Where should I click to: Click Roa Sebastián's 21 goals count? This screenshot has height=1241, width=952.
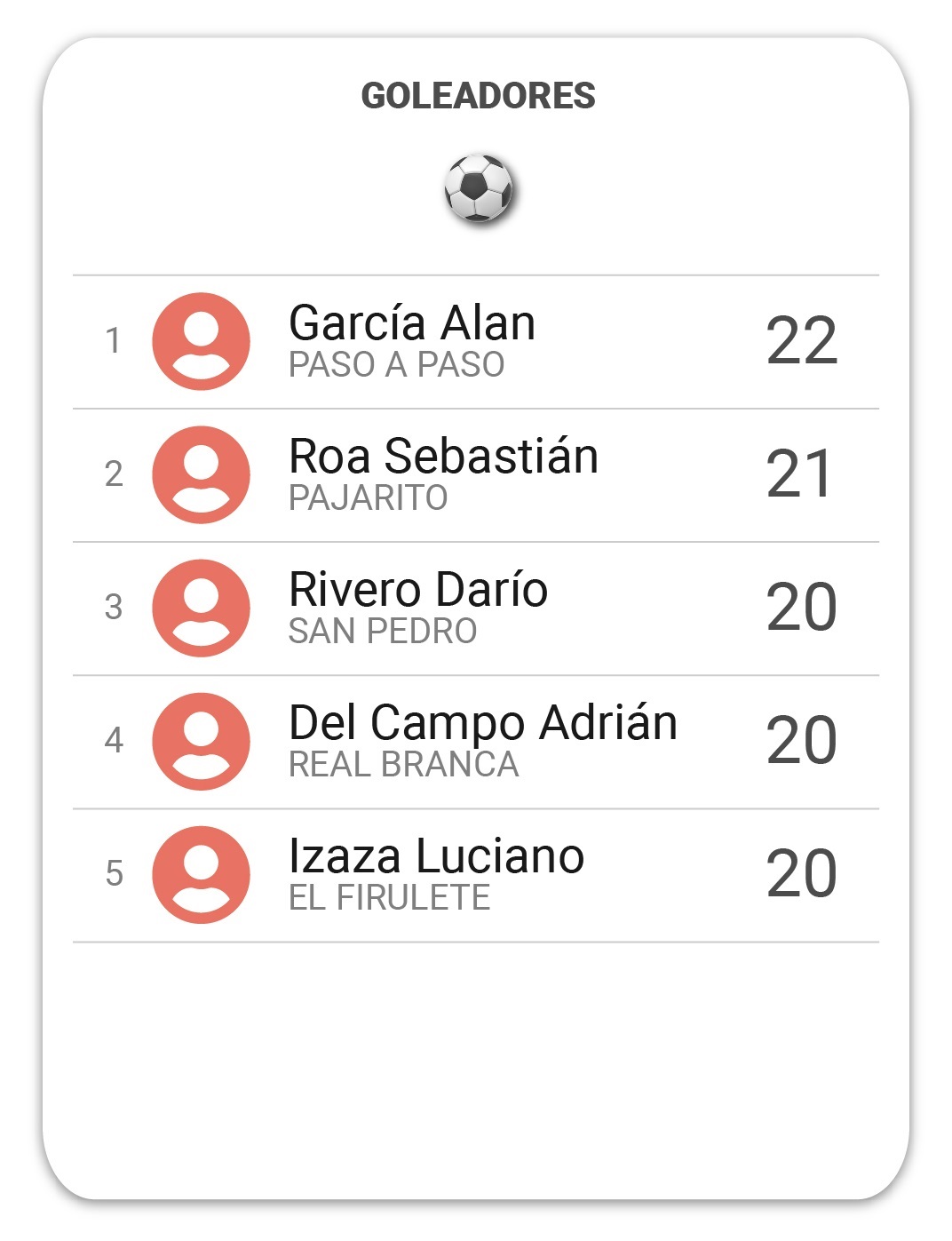[x=798, y=474]
